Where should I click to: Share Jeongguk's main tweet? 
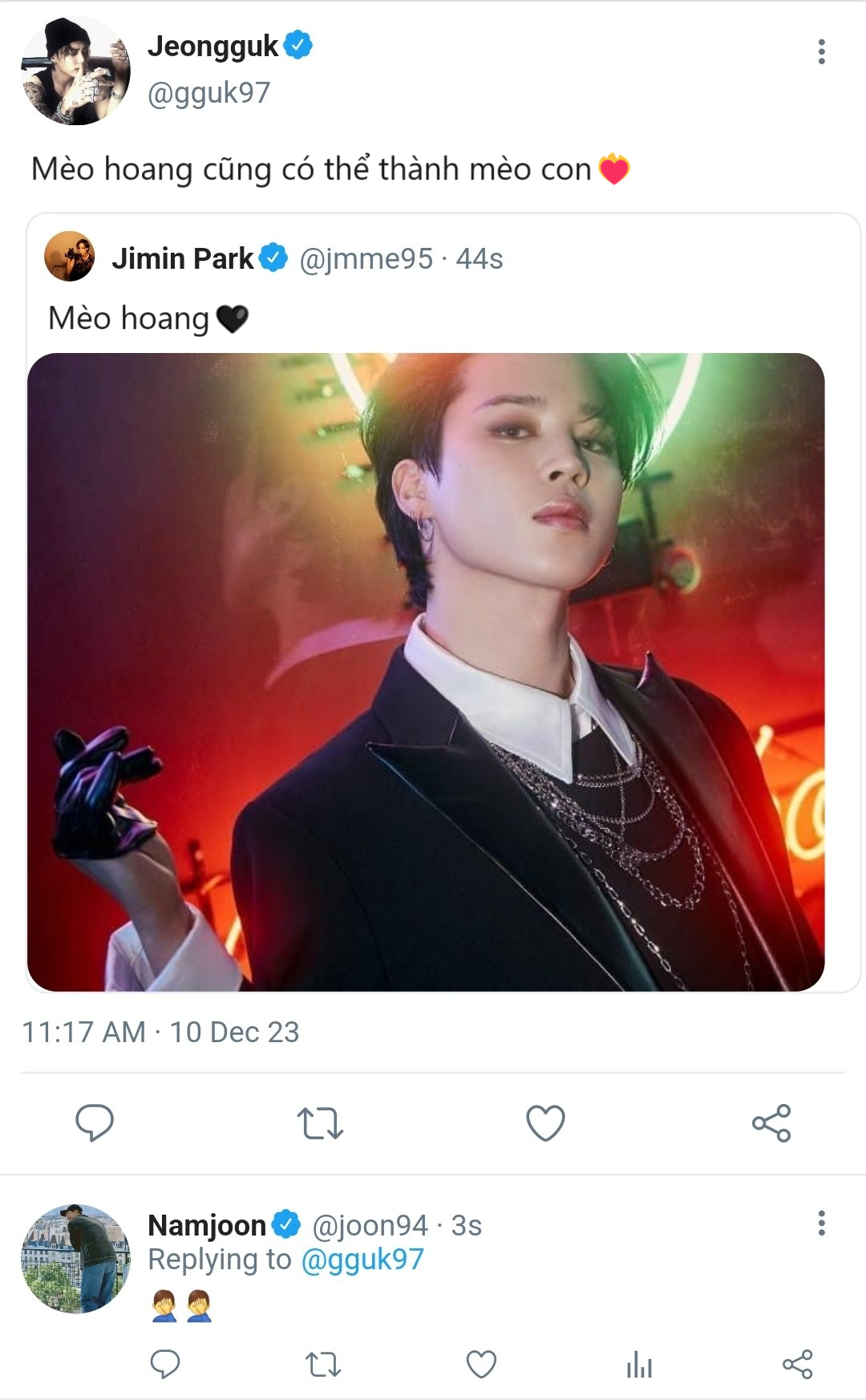coord(771,1122)
